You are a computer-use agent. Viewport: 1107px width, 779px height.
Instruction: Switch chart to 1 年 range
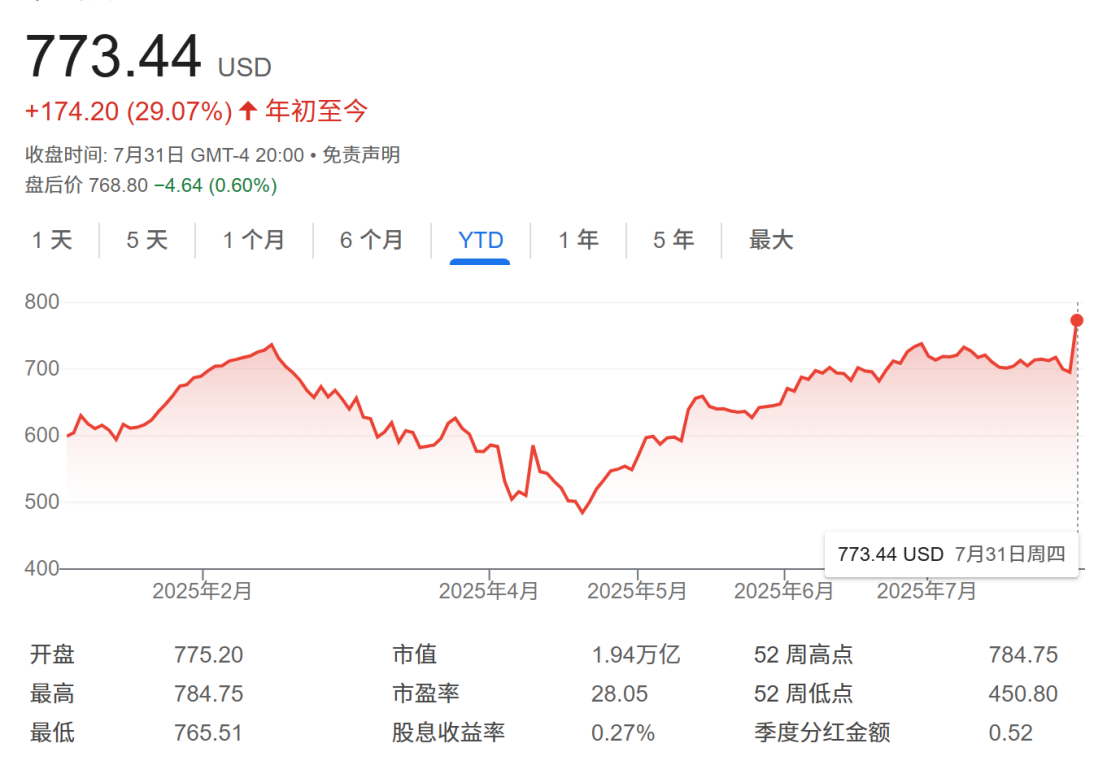(x=578, y=240)
